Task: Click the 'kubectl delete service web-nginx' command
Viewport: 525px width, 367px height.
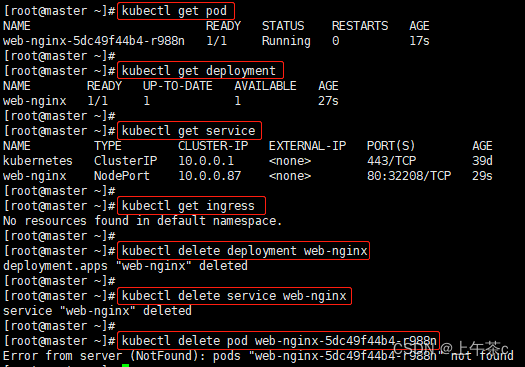Action: tap(234, 296)
